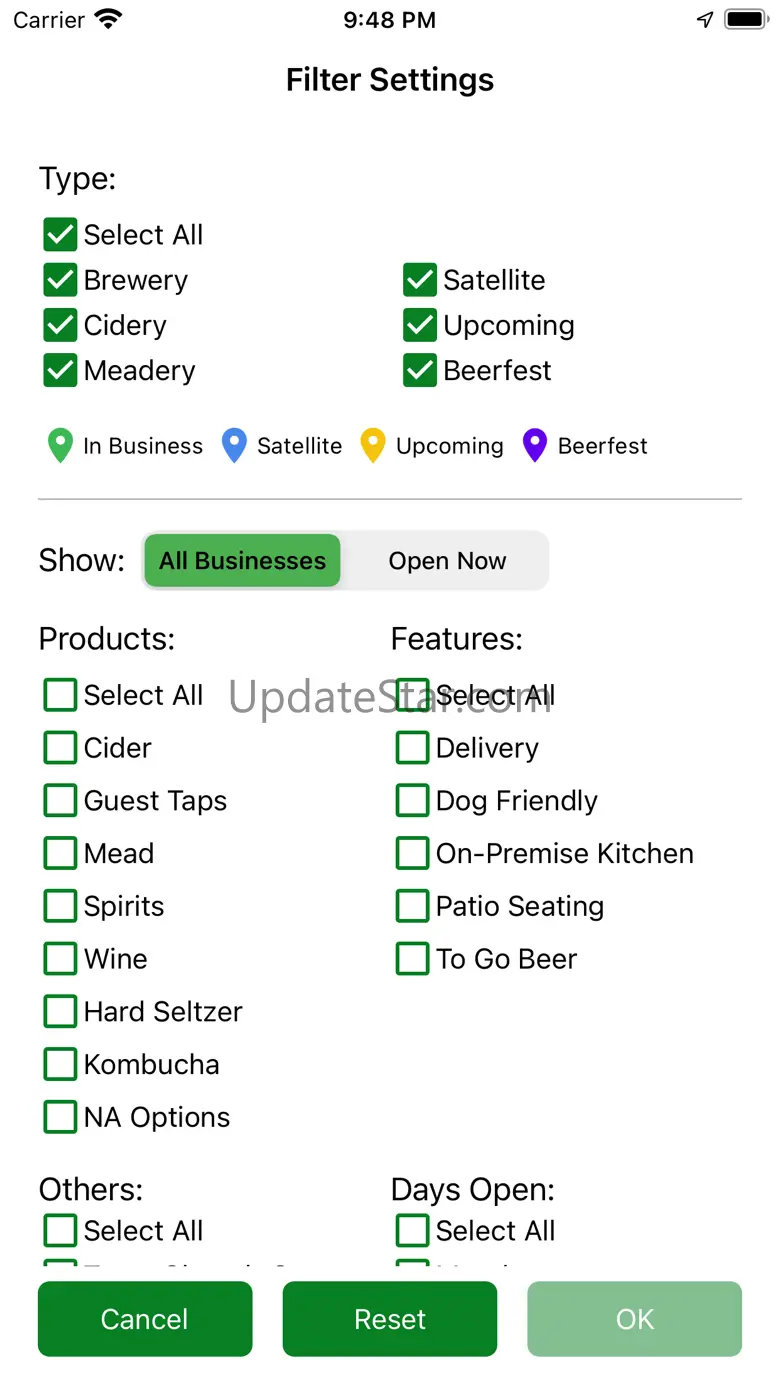The height and width of the screenshot is (1387, 780).
Task: Confirm filters with the OK button
Action: point(634,1319)
